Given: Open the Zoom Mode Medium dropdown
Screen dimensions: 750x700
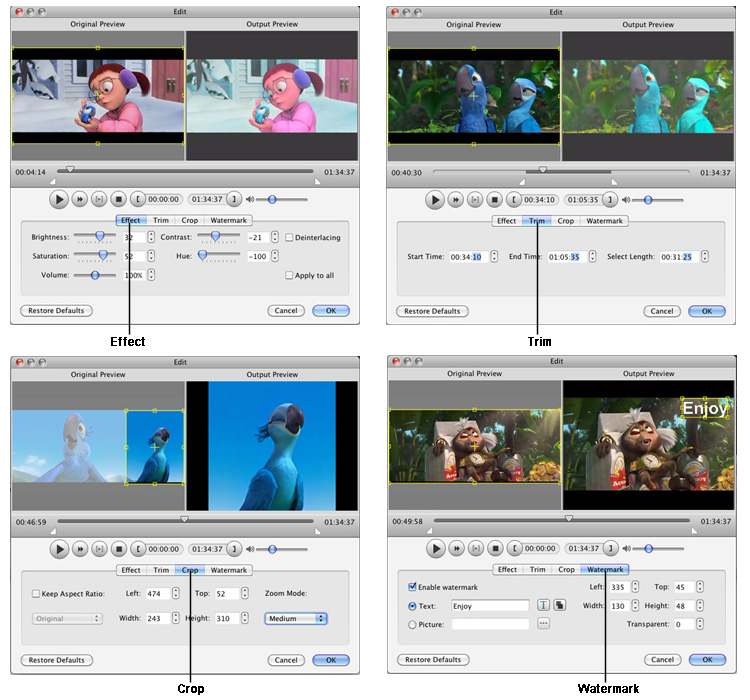Looking at the screenshot, I should coord(296,618).
